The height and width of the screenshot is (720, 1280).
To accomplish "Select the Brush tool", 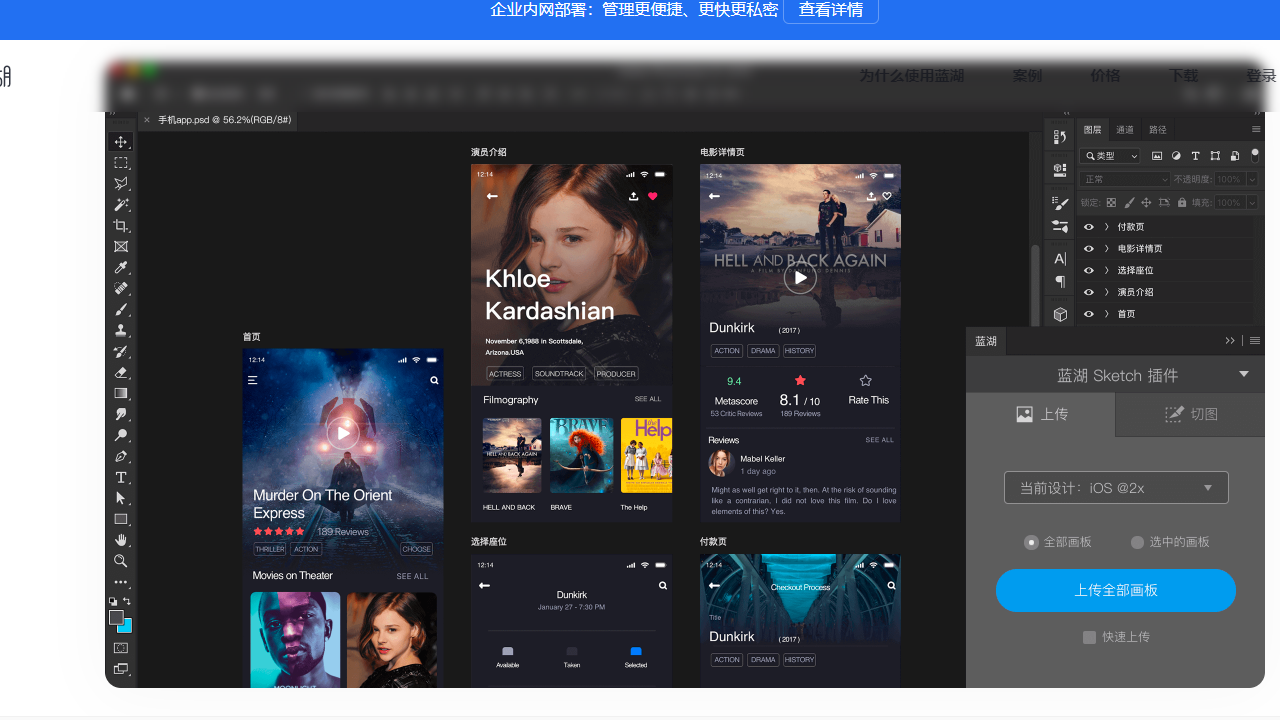I will coord(121,310).
